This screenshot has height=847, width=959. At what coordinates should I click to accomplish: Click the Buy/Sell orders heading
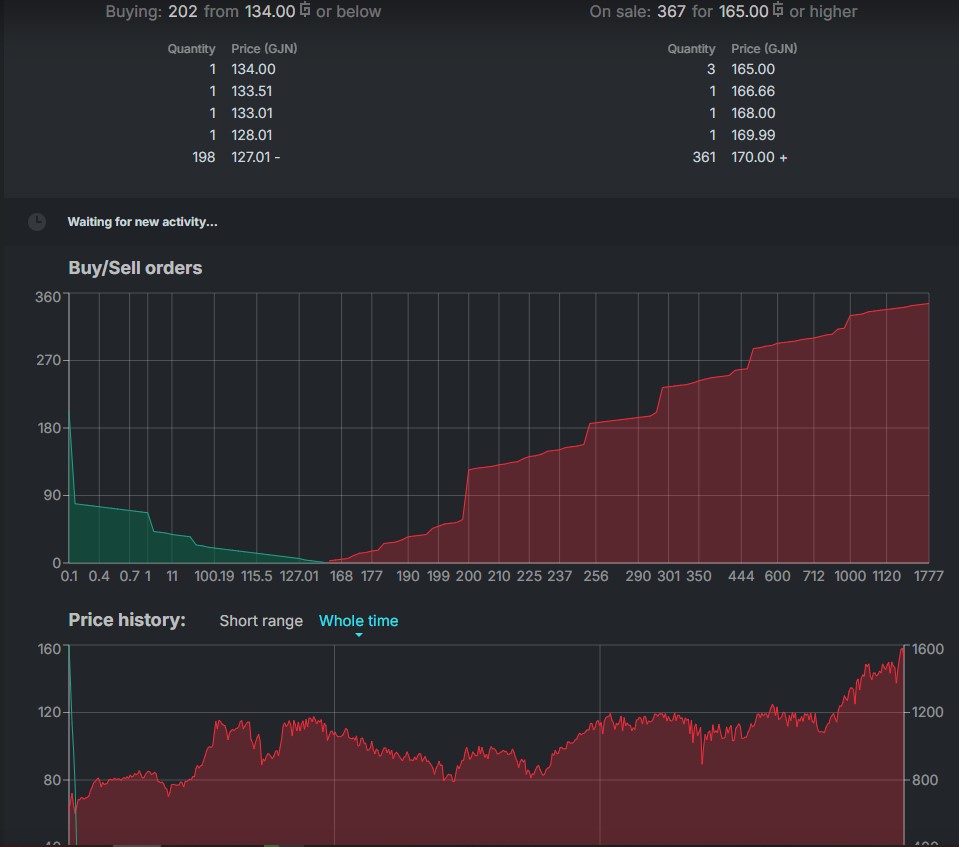tap(135, 268)
